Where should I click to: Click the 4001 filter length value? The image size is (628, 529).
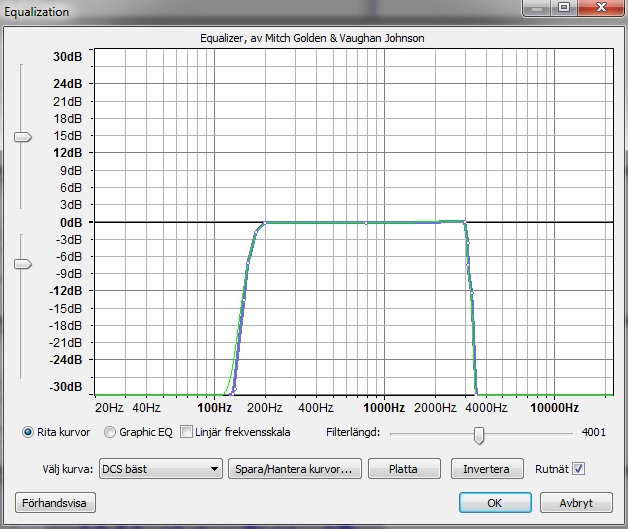point(594,432)
